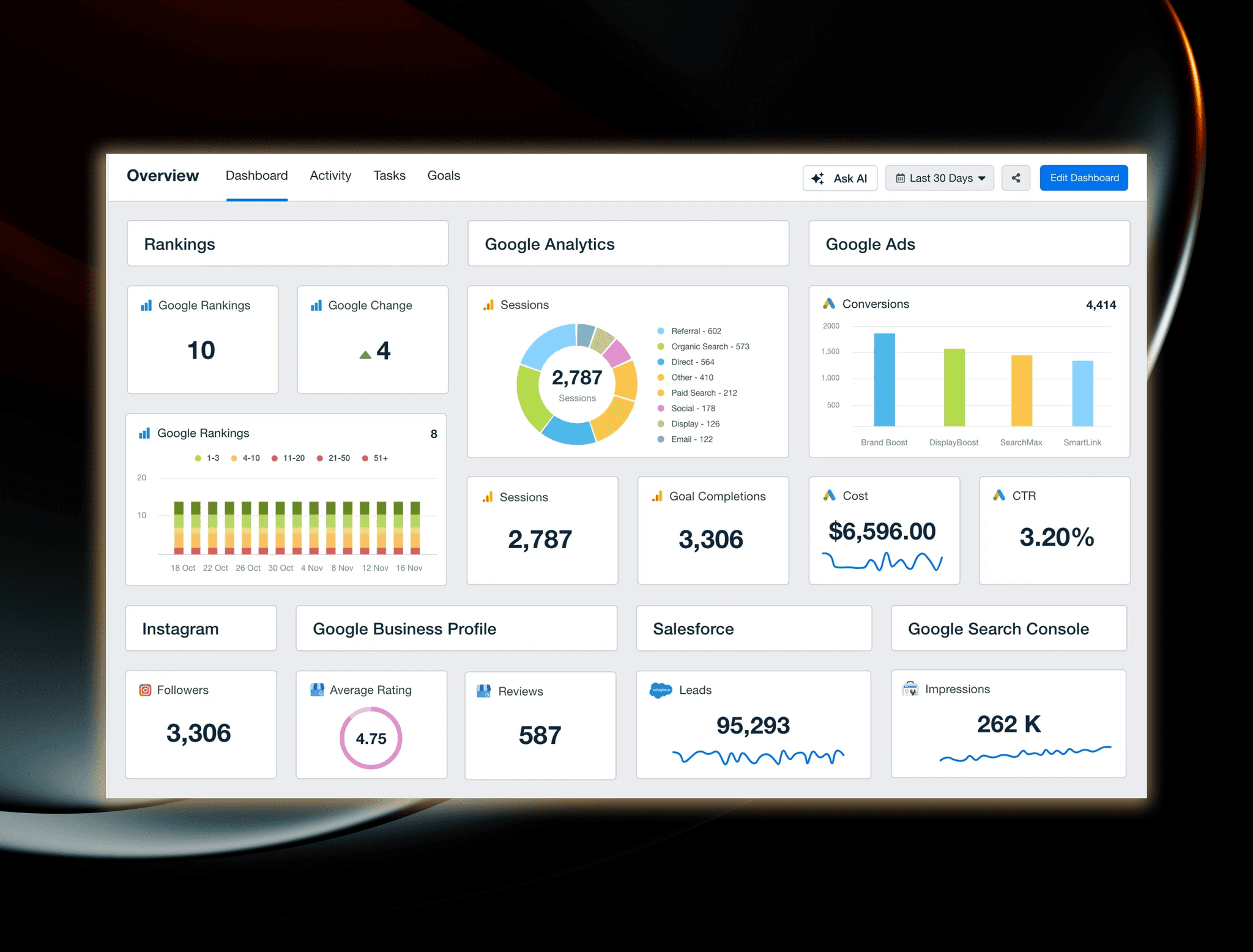Click the Google Analytics section header
The image size is (1253, 952).
tap(628, 244)
